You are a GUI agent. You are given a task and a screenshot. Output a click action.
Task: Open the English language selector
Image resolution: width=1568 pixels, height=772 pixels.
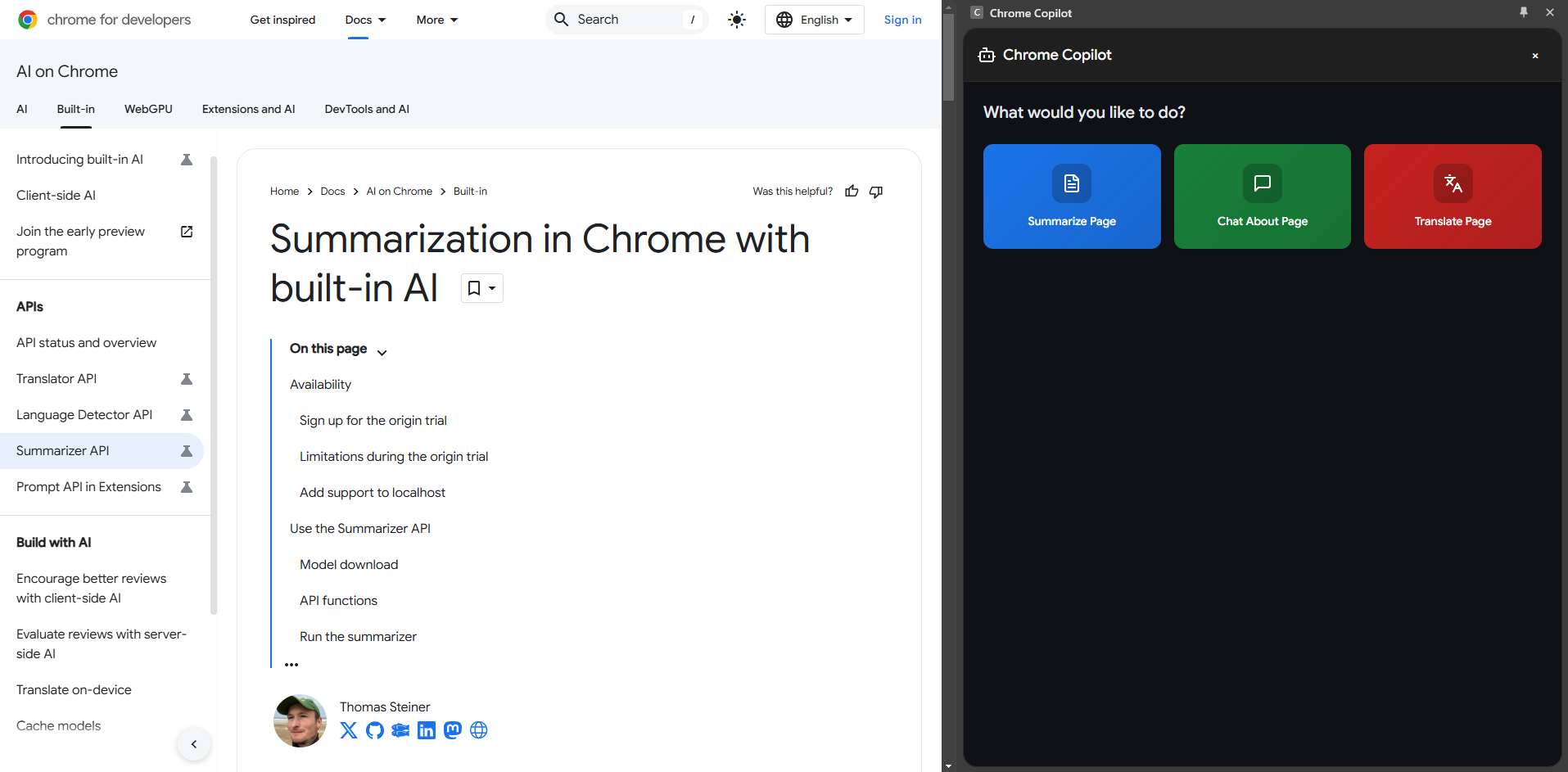815,20
